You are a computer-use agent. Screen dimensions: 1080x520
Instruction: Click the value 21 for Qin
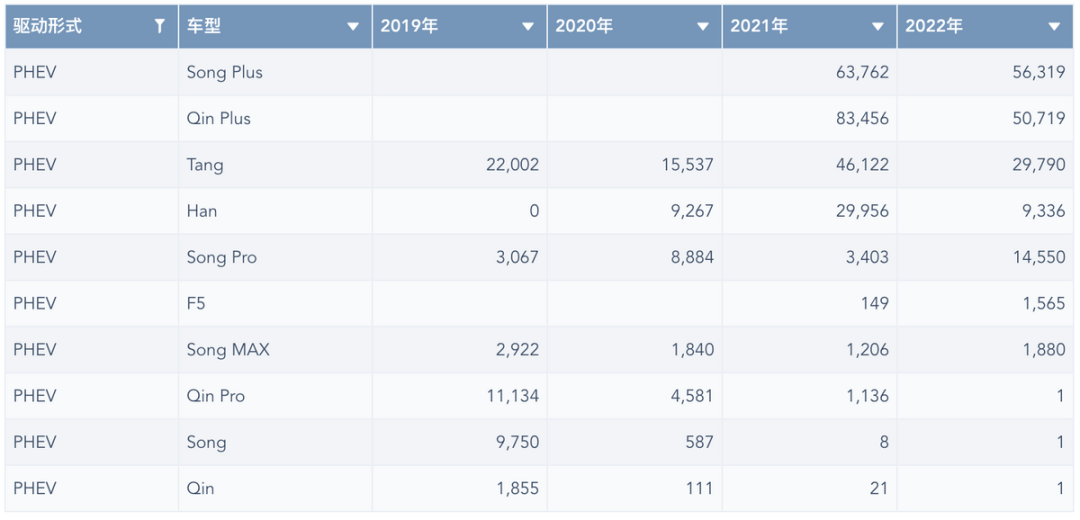pyautogui.click(x=878, y=488)
